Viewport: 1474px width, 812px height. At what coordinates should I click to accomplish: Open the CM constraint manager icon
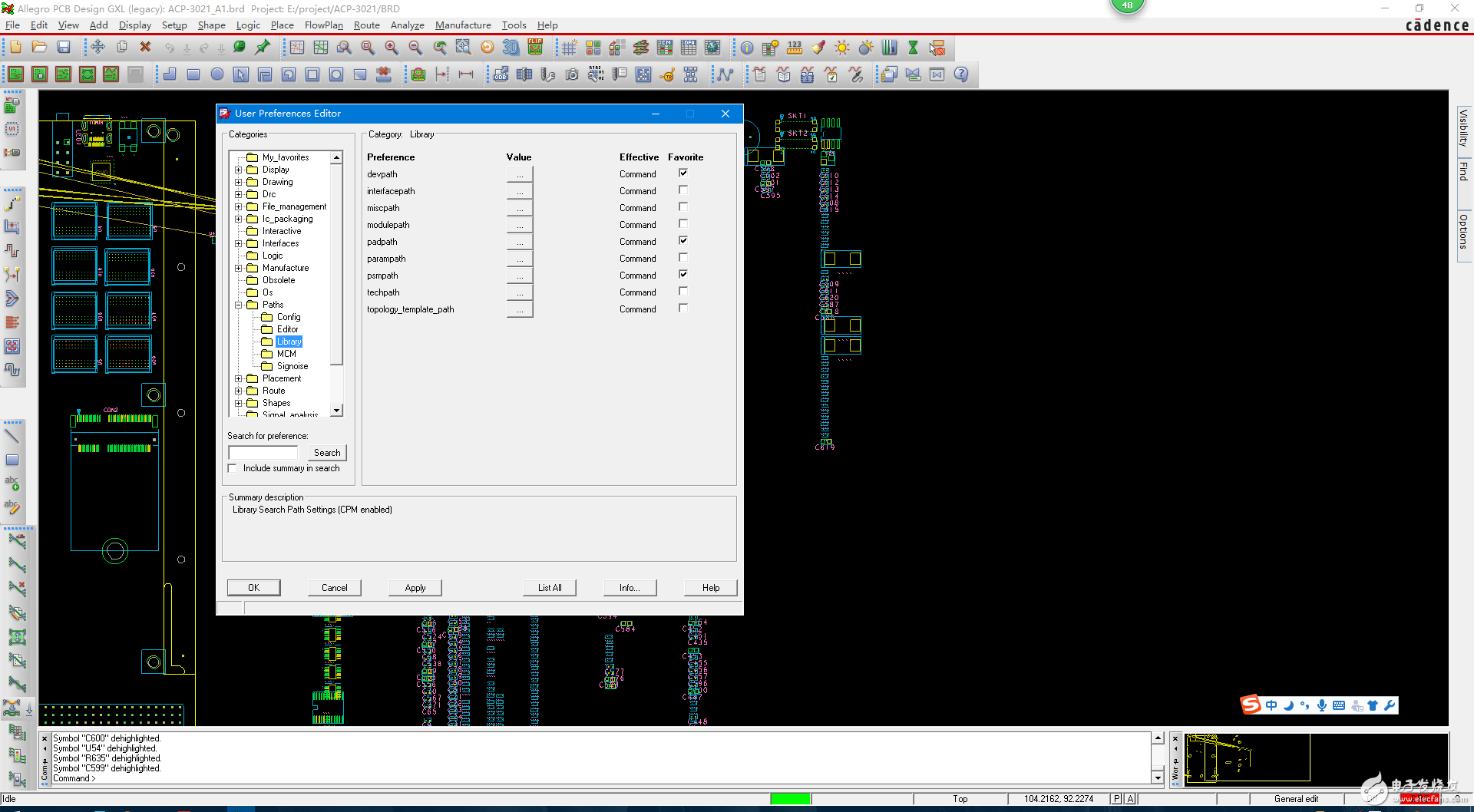click(x=665, y=48)
